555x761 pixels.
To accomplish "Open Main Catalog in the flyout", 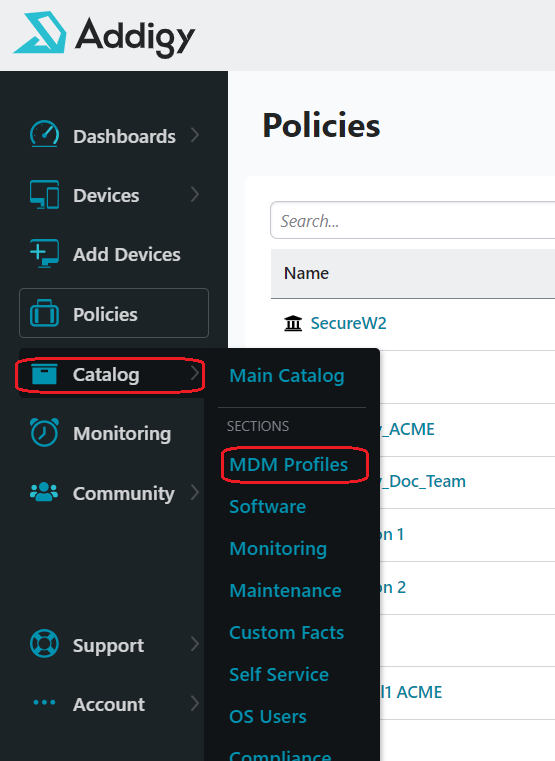I will pos(287,376).
